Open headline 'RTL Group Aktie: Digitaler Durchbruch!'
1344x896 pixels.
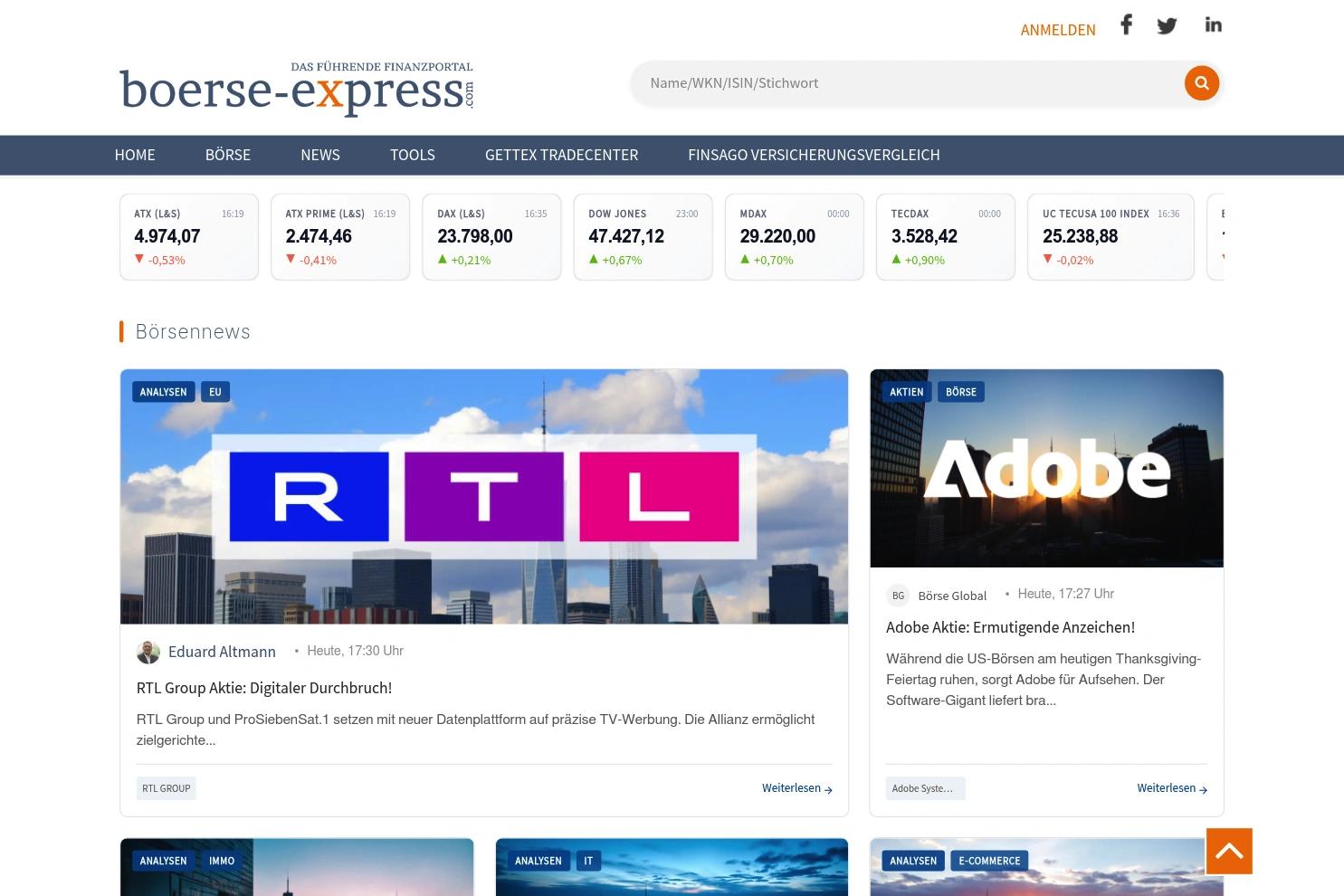[264, 688]
